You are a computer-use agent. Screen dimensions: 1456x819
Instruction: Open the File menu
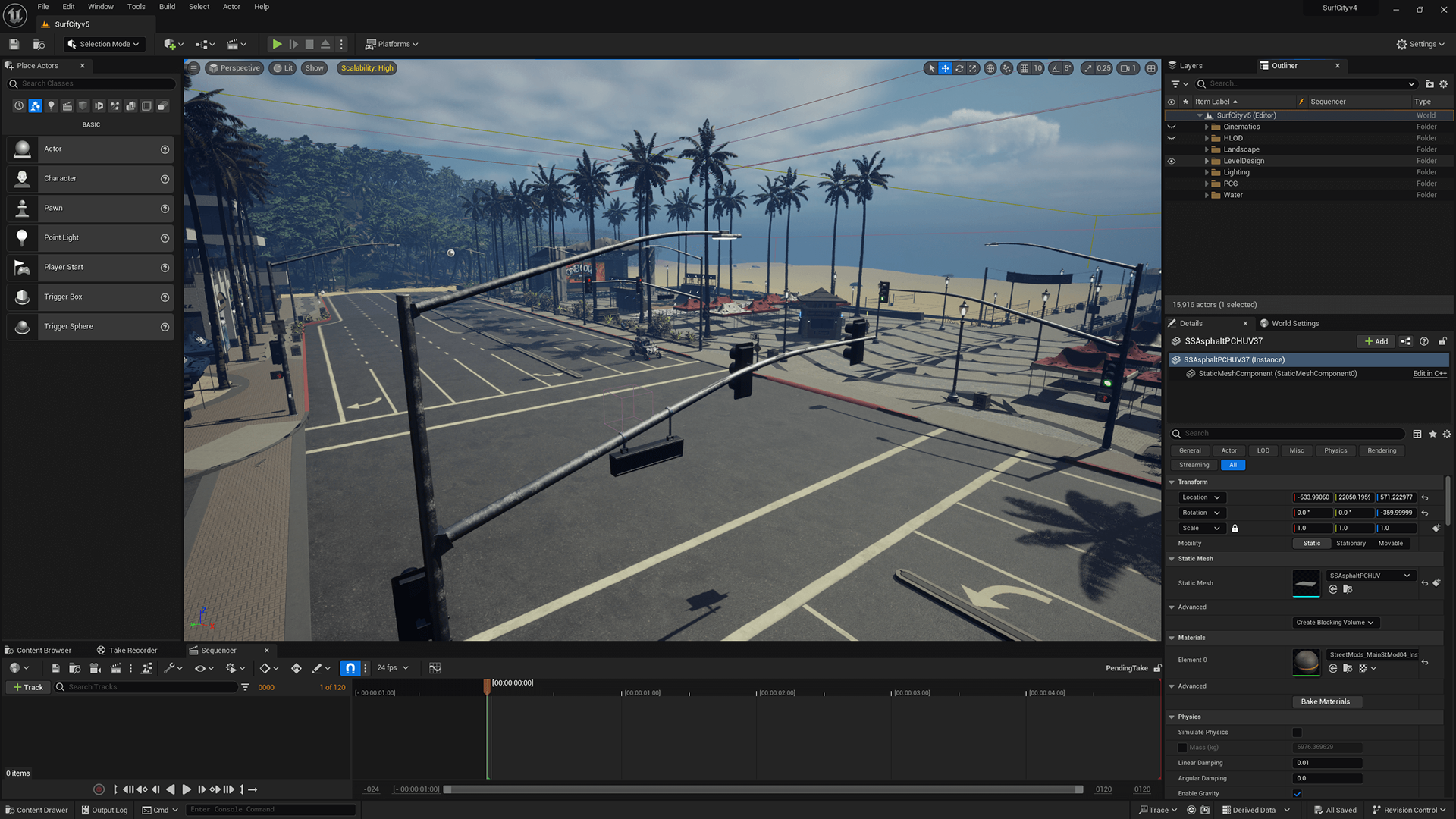[43, 7]
